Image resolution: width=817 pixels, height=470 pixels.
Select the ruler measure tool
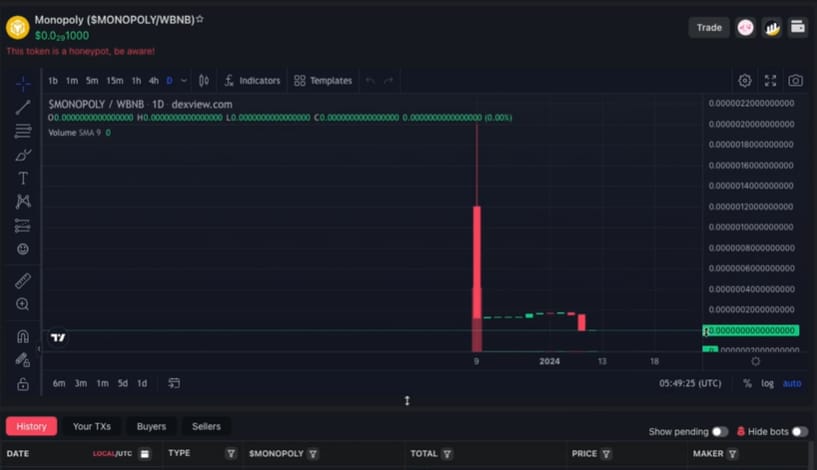click(x=23, y=281)
